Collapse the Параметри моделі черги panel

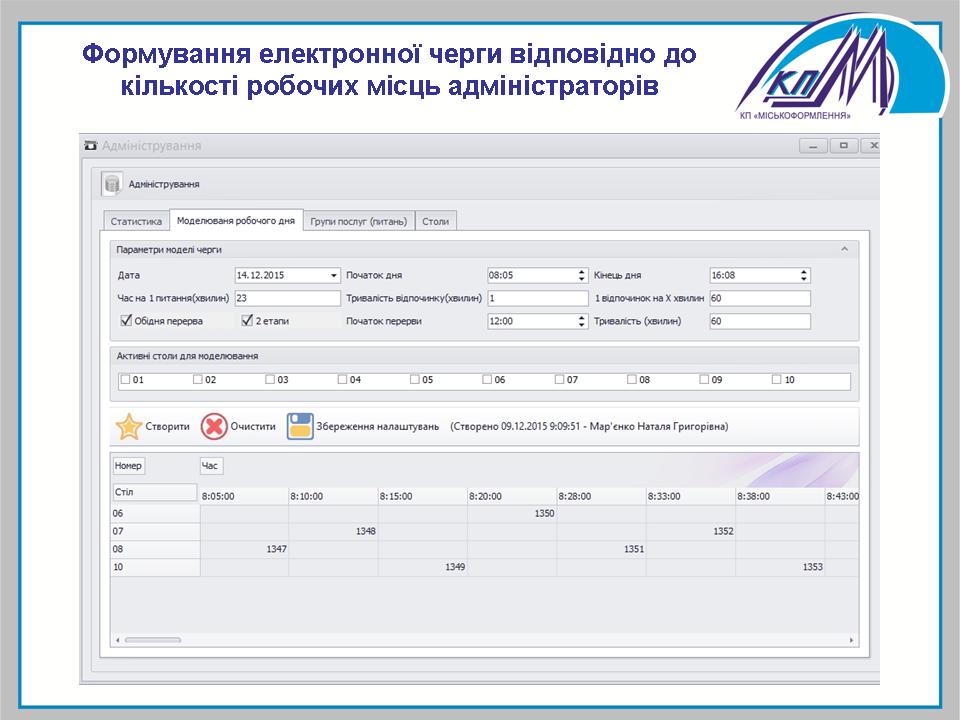(844, 248)
